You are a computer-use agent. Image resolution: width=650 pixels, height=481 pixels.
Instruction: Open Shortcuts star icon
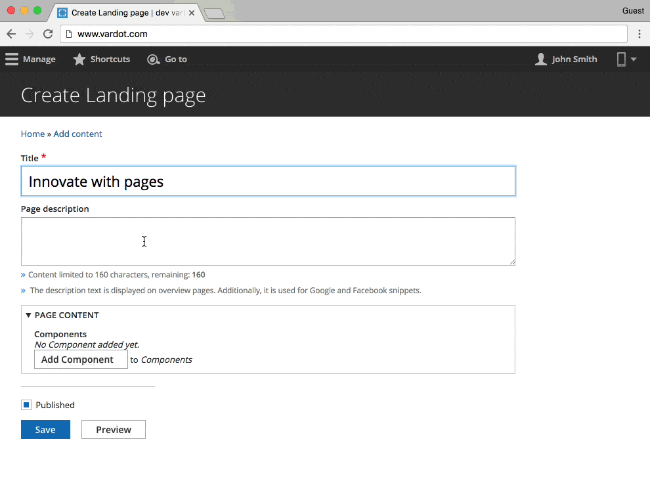[79, 59]
